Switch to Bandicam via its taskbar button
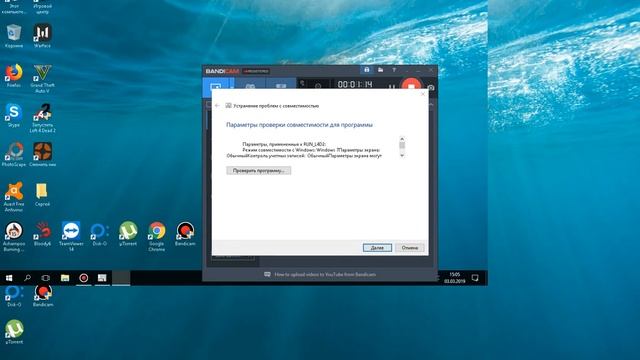Screen dimensions: 640x360 pyautogui.click(x=84, y=278)
